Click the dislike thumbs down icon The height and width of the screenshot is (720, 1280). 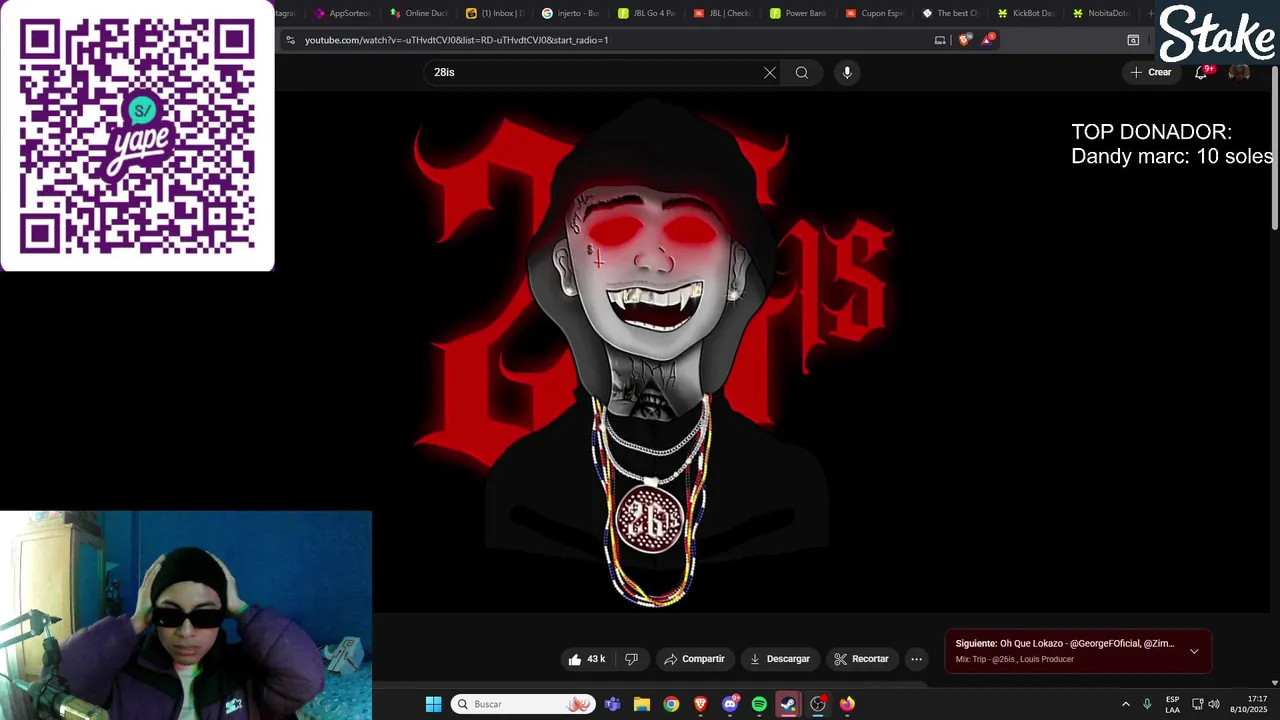pos(631,659)
